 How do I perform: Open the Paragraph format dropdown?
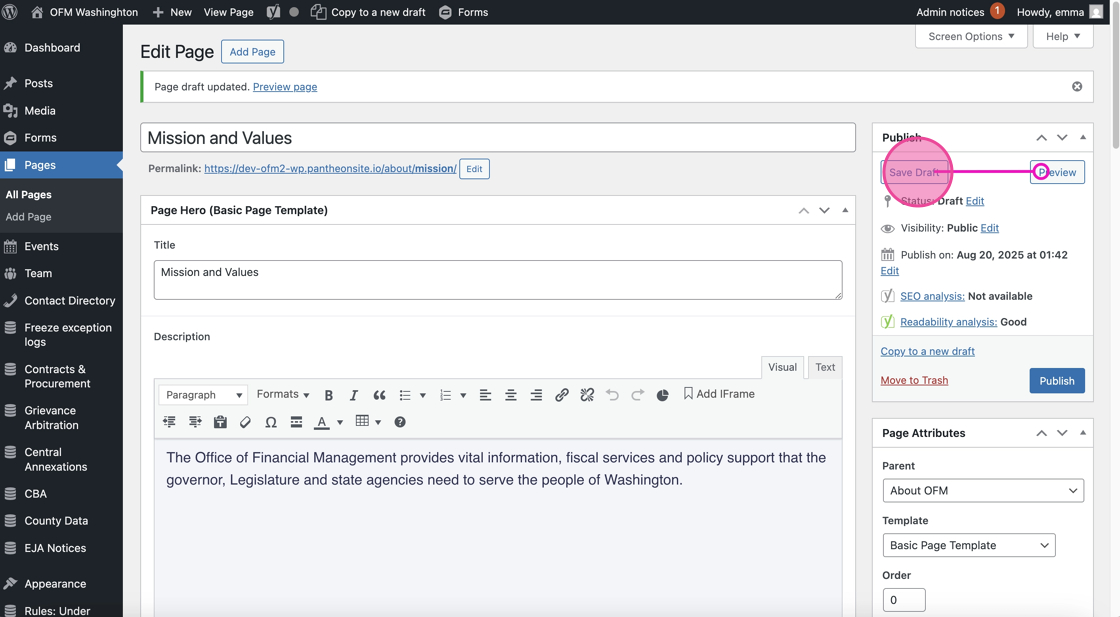coord(203,395)
